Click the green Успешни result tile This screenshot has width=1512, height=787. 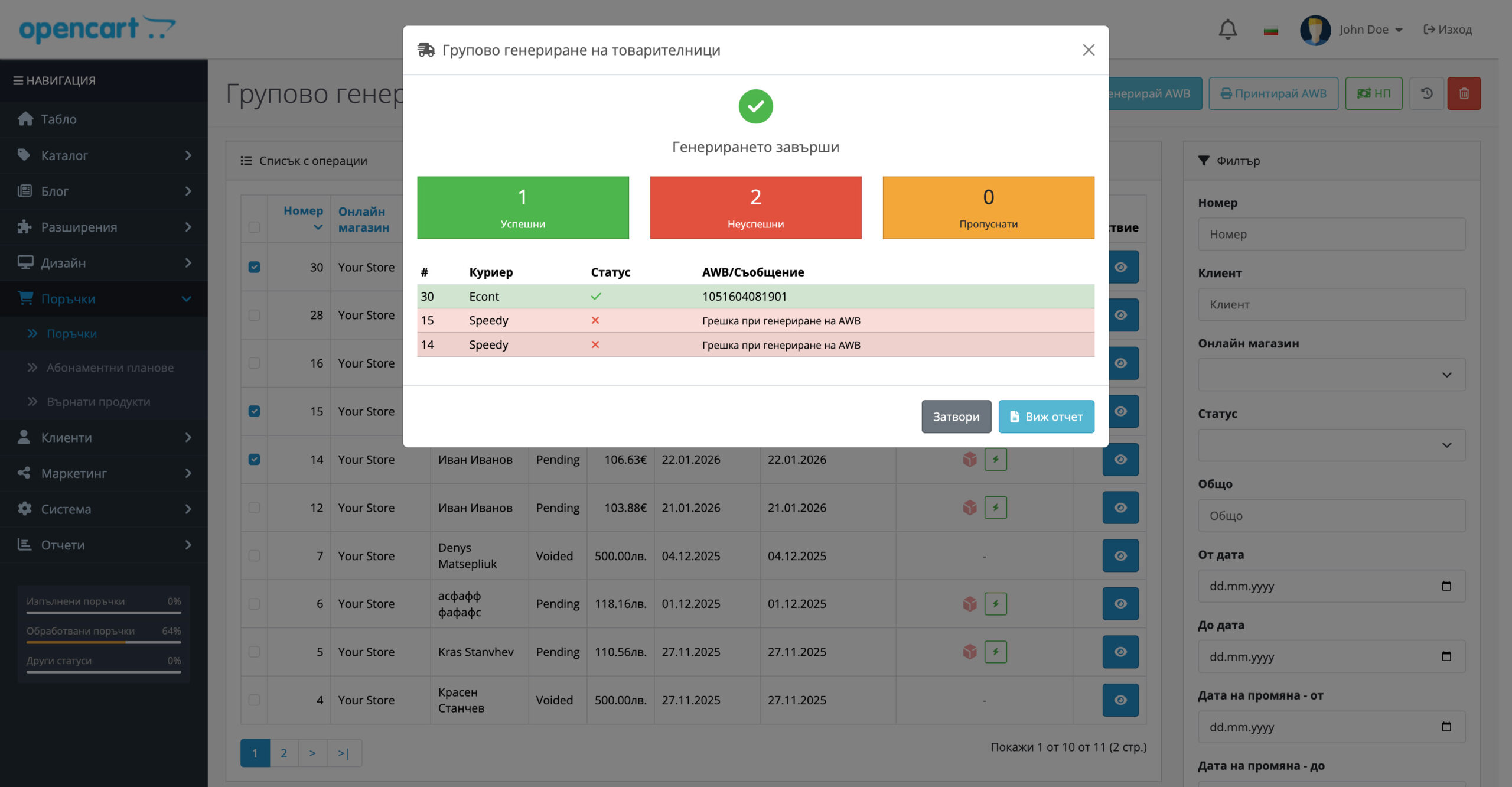[523, 208]
